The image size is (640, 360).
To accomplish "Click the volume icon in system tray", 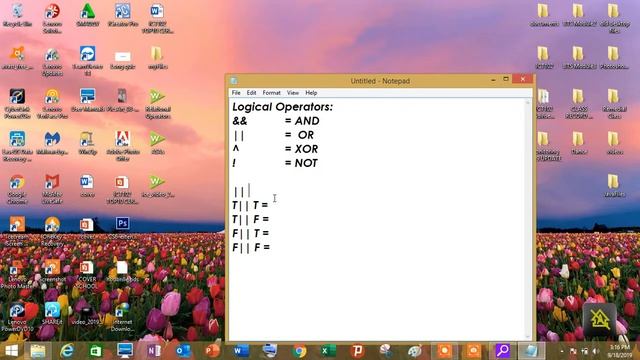I will coord(596,351).
